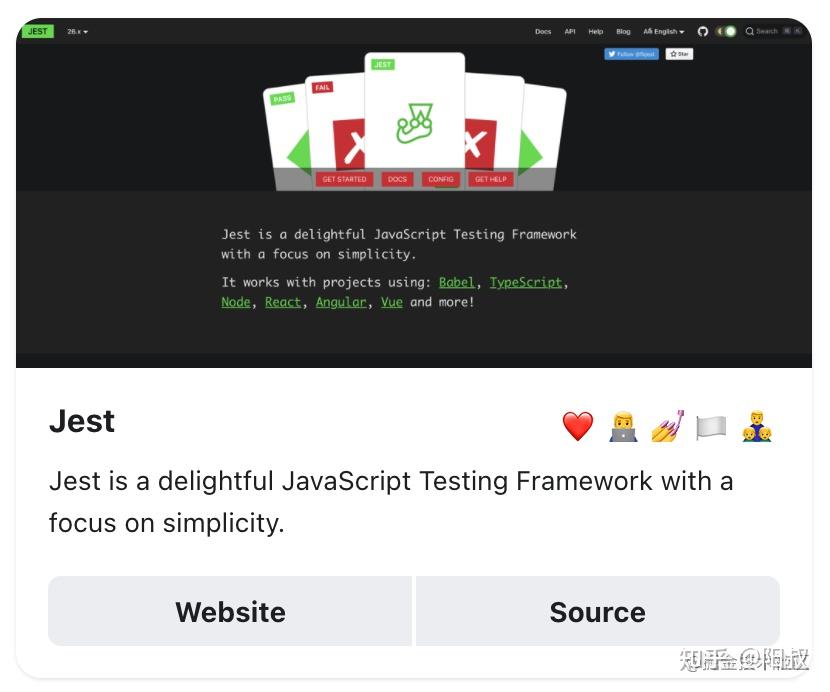Click the white flag emoji
This screenshot has width=830, height=692.
coord(711,427)
